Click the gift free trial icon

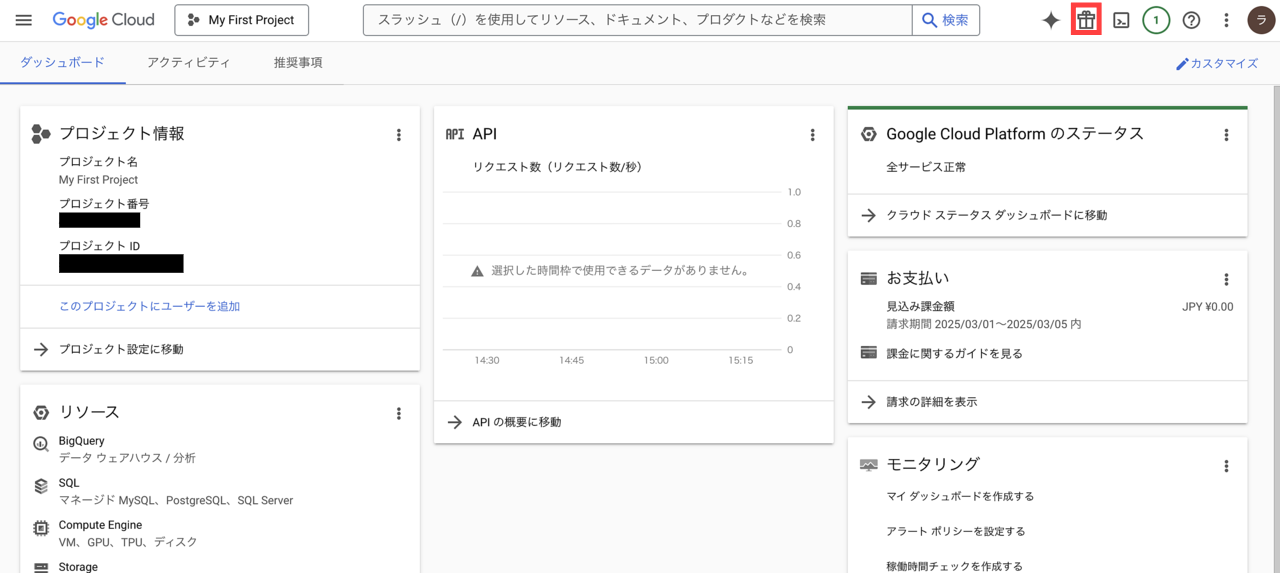click(x=1086, y=20)
